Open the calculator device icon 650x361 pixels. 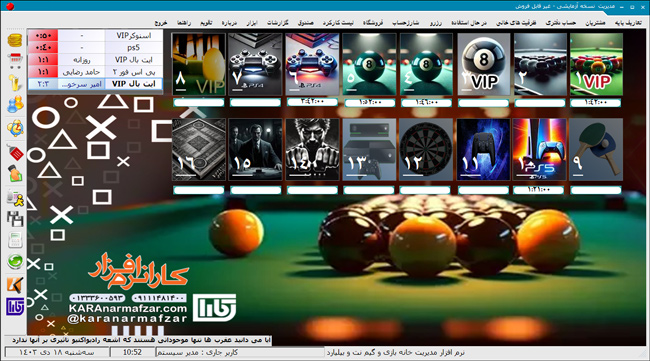(15, 240)
